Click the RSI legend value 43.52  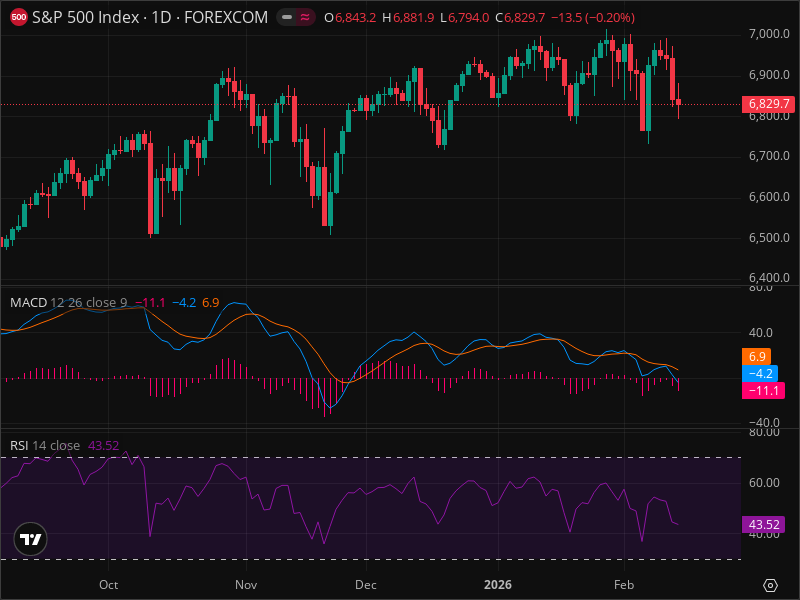(104, 445)
